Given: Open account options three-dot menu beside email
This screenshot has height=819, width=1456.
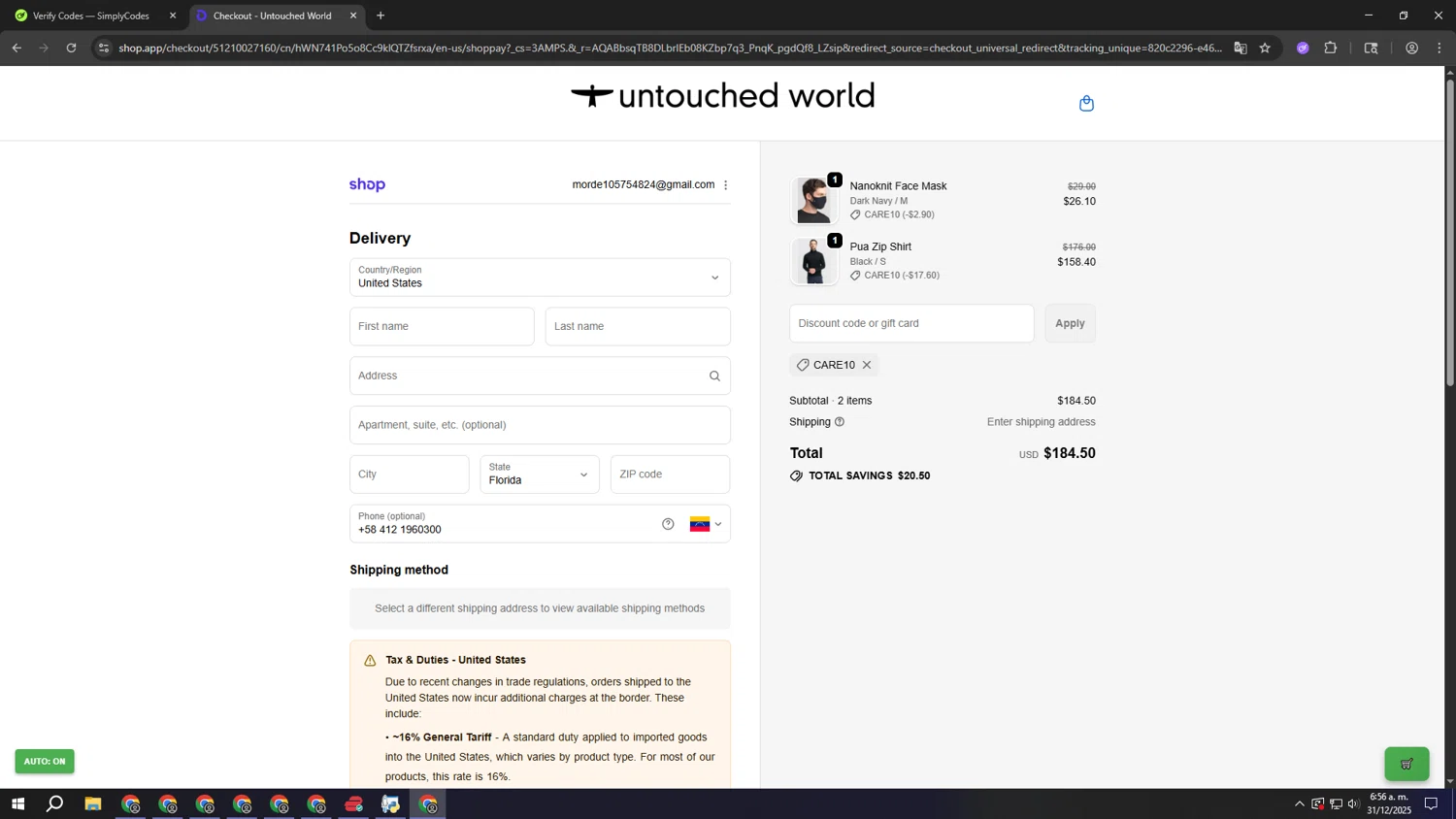Looking at the screenshot, I should click(x=725, y=185).
